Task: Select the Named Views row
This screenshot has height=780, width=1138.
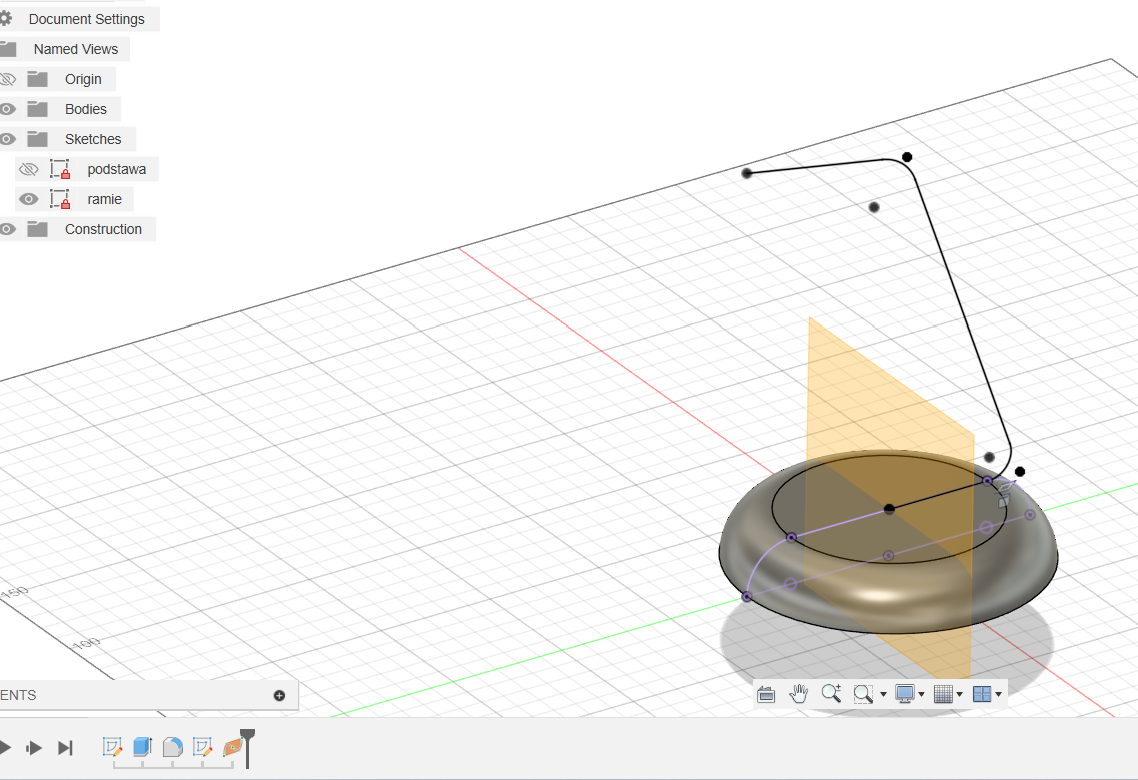Action: tap(65, 49)
